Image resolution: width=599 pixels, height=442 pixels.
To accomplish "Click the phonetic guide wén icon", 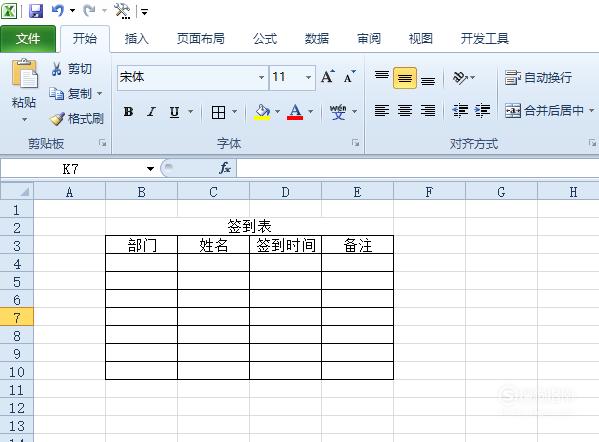I will point(338,112).
